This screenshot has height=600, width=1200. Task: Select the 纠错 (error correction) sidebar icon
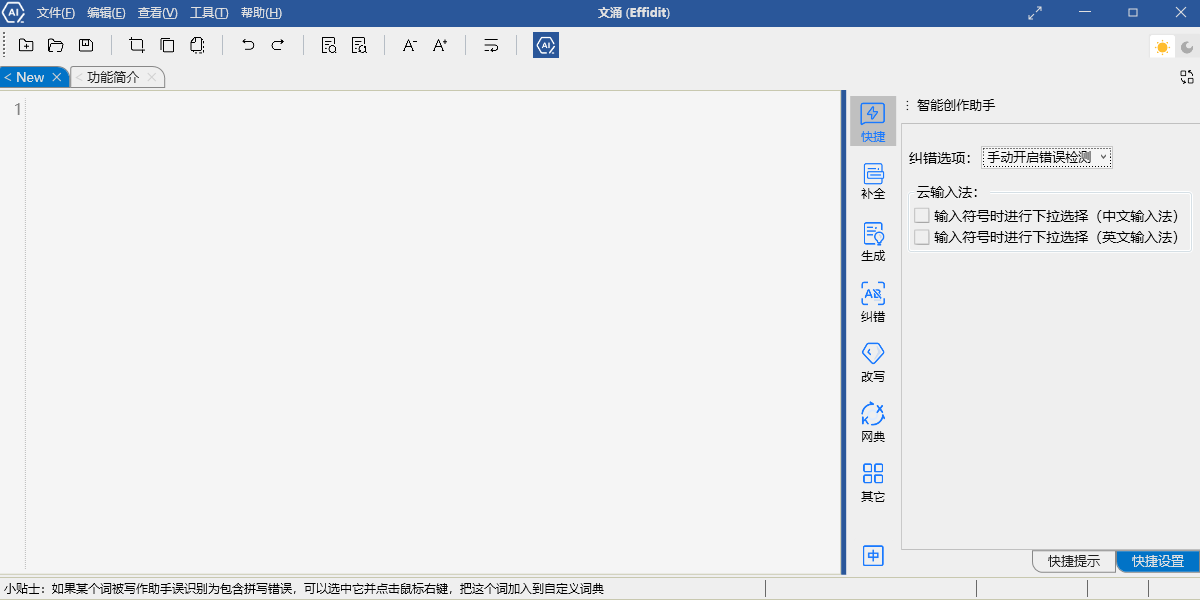pos(872,300)
